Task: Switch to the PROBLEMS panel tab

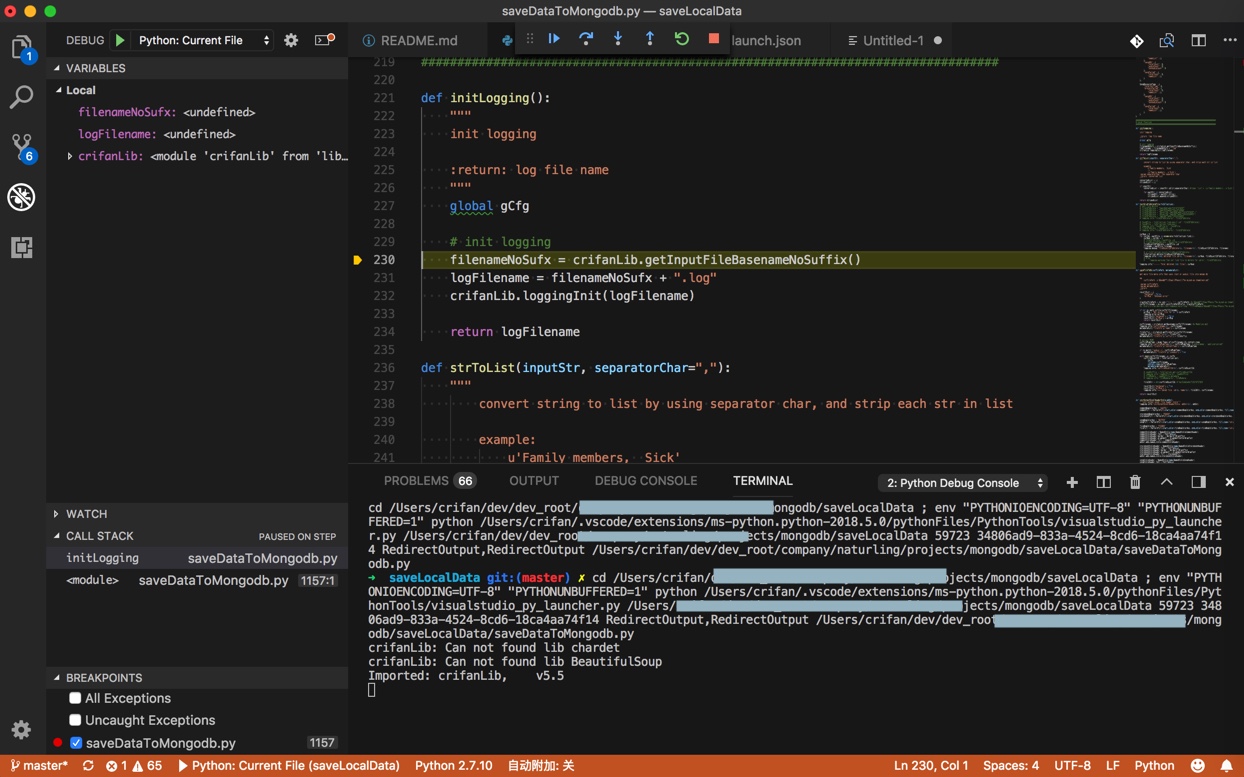Action: 416,481
